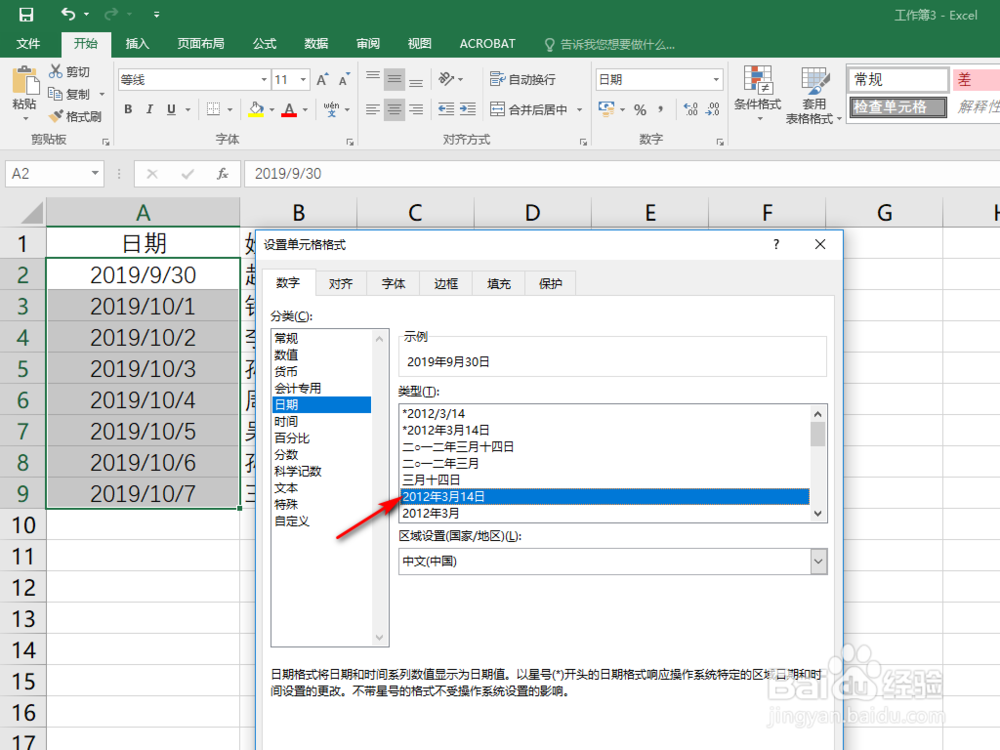Click the Save icon in quick access toolbar

26,14
